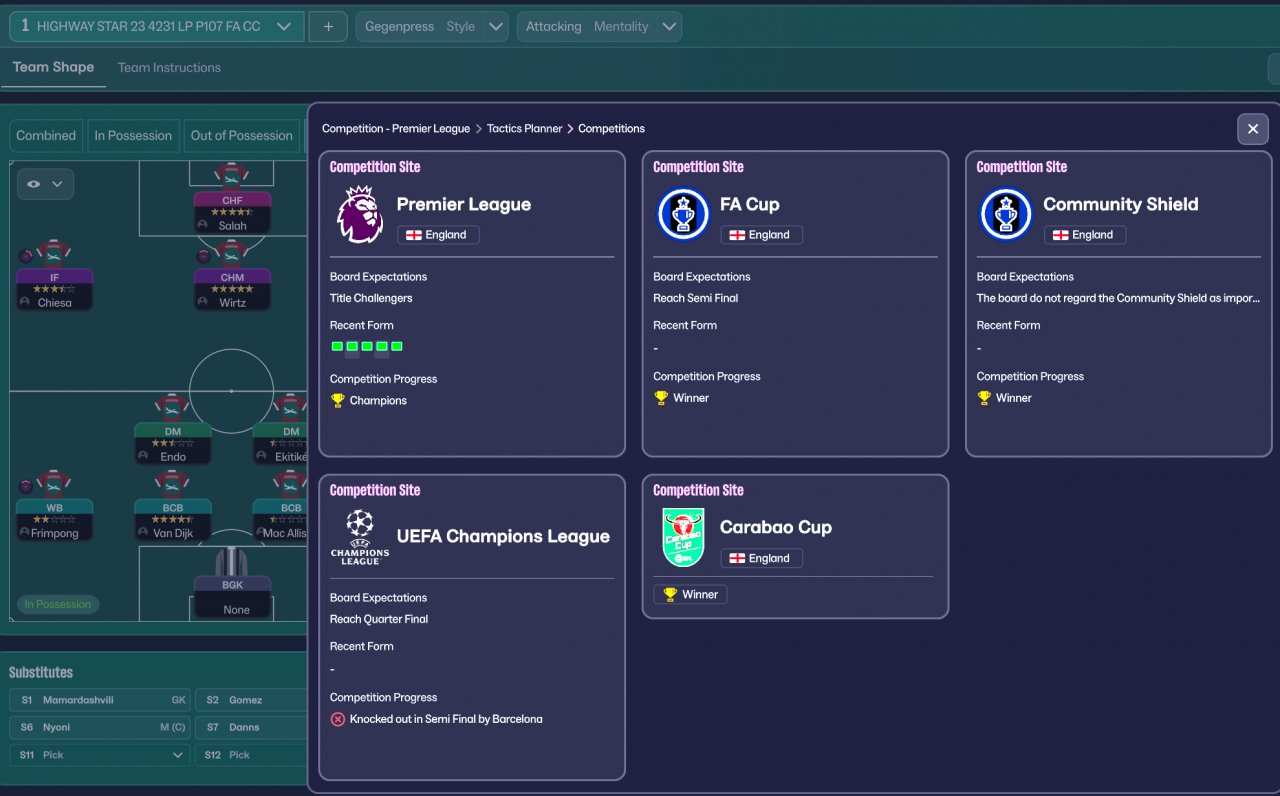Open the Attacking Mentality dropdown
This screenshot has width=1280, height=796.
(x=599, y=27)
